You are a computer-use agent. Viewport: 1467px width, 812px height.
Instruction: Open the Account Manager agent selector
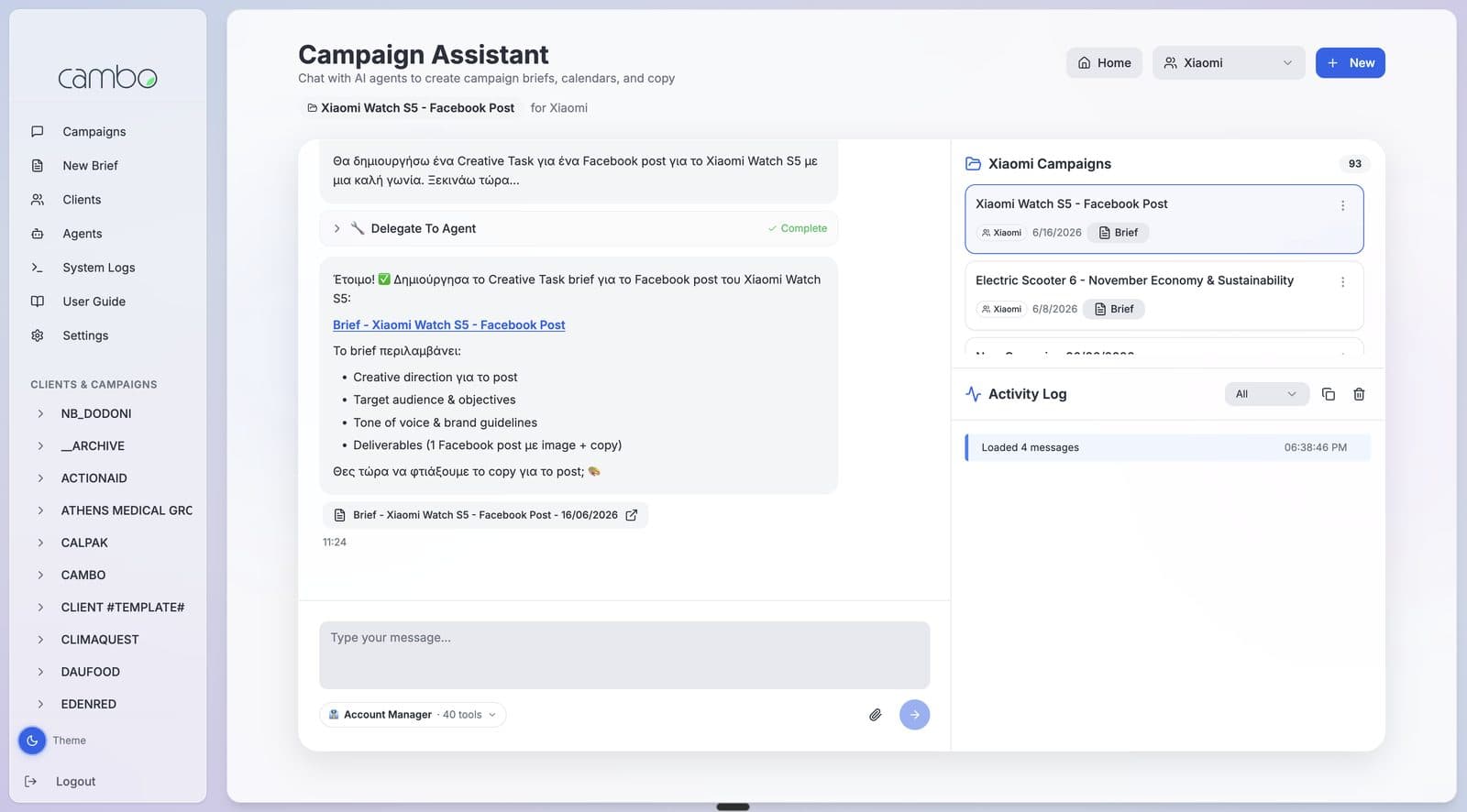click(413, 715)
